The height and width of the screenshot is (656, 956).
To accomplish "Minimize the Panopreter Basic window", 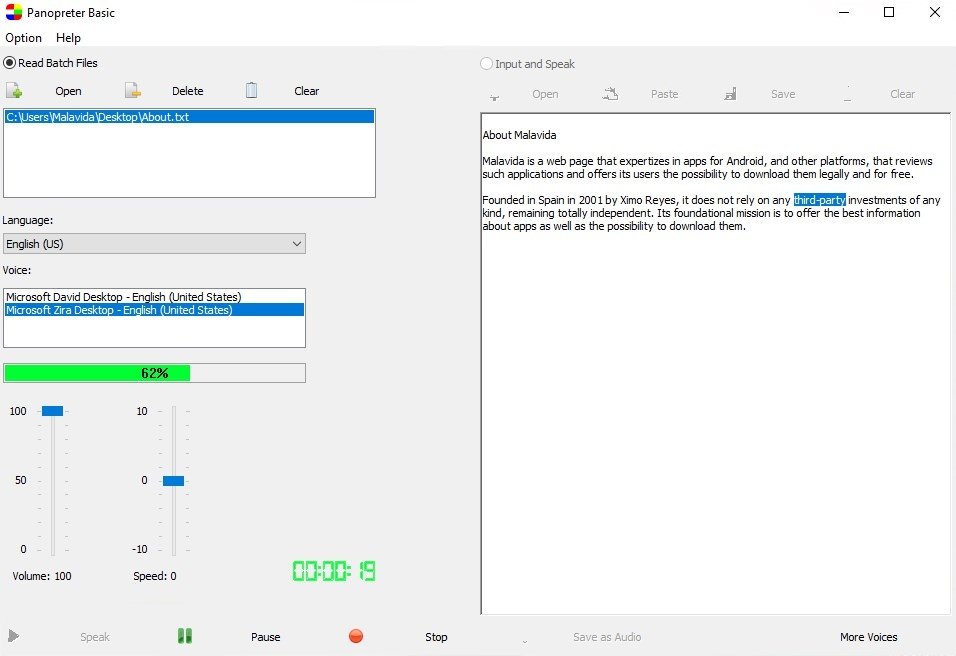I will coord(844,12).
